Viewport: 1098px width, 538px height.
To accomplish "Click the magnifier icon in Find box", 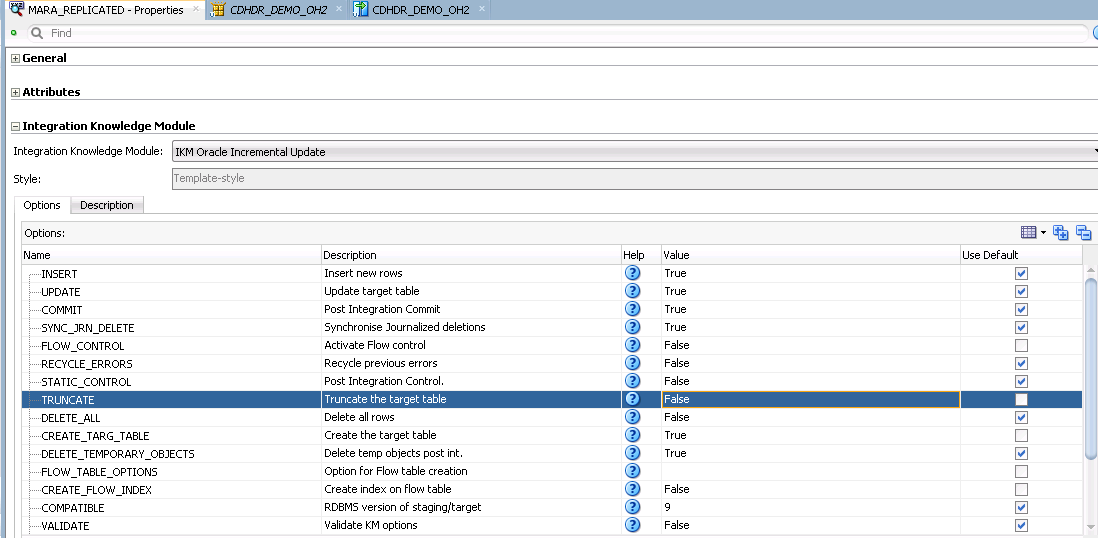I will (37, 33).
